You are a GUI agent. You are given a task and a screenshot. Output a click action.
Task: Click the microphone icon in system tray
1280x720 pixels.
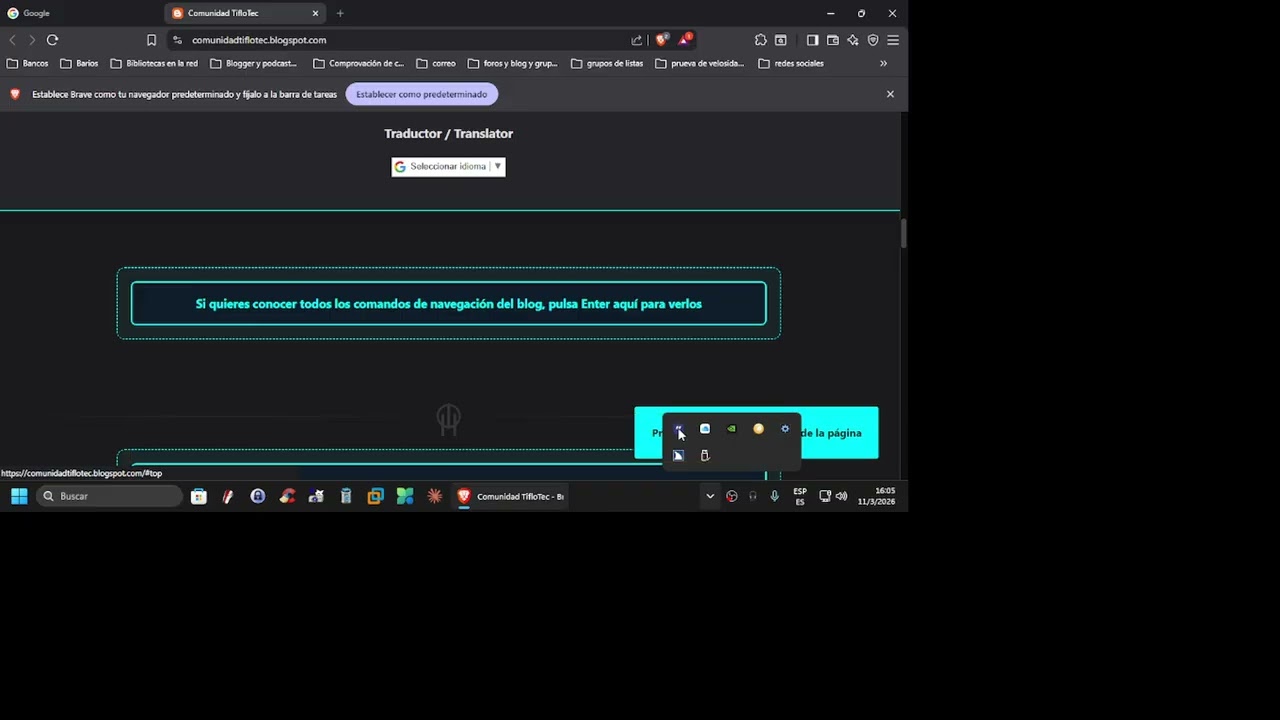(774, 496)
